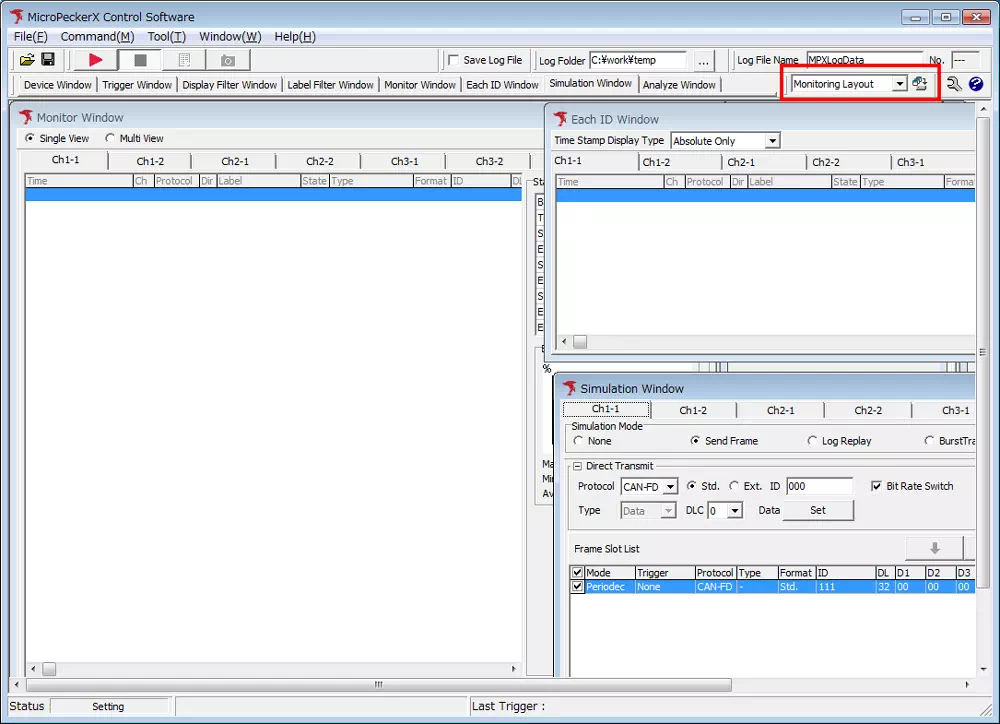Collapse the Direct Transmit section
The height and width of the screenshot is (724, 1000).
click(577, 466)
